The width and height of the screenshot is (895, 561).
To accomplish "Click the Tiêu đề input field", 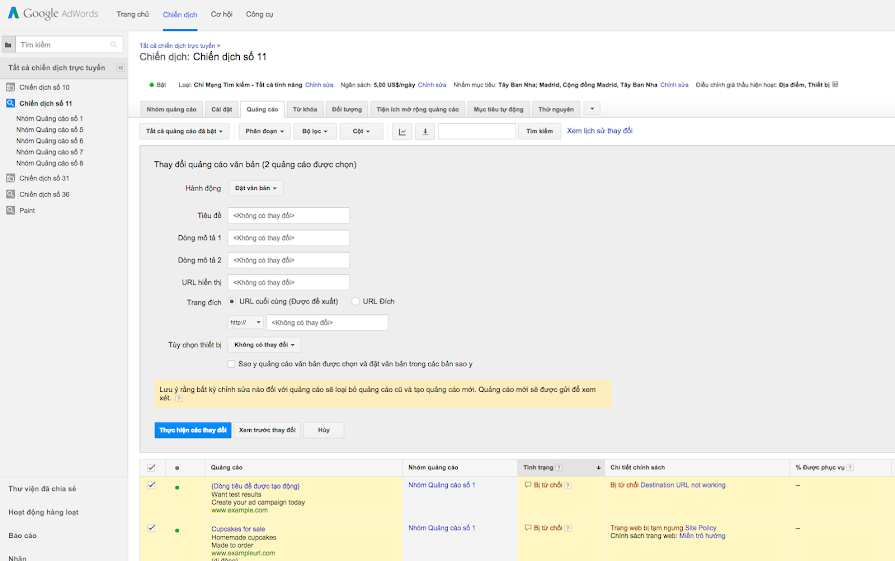I will click(x=288, y=215).
